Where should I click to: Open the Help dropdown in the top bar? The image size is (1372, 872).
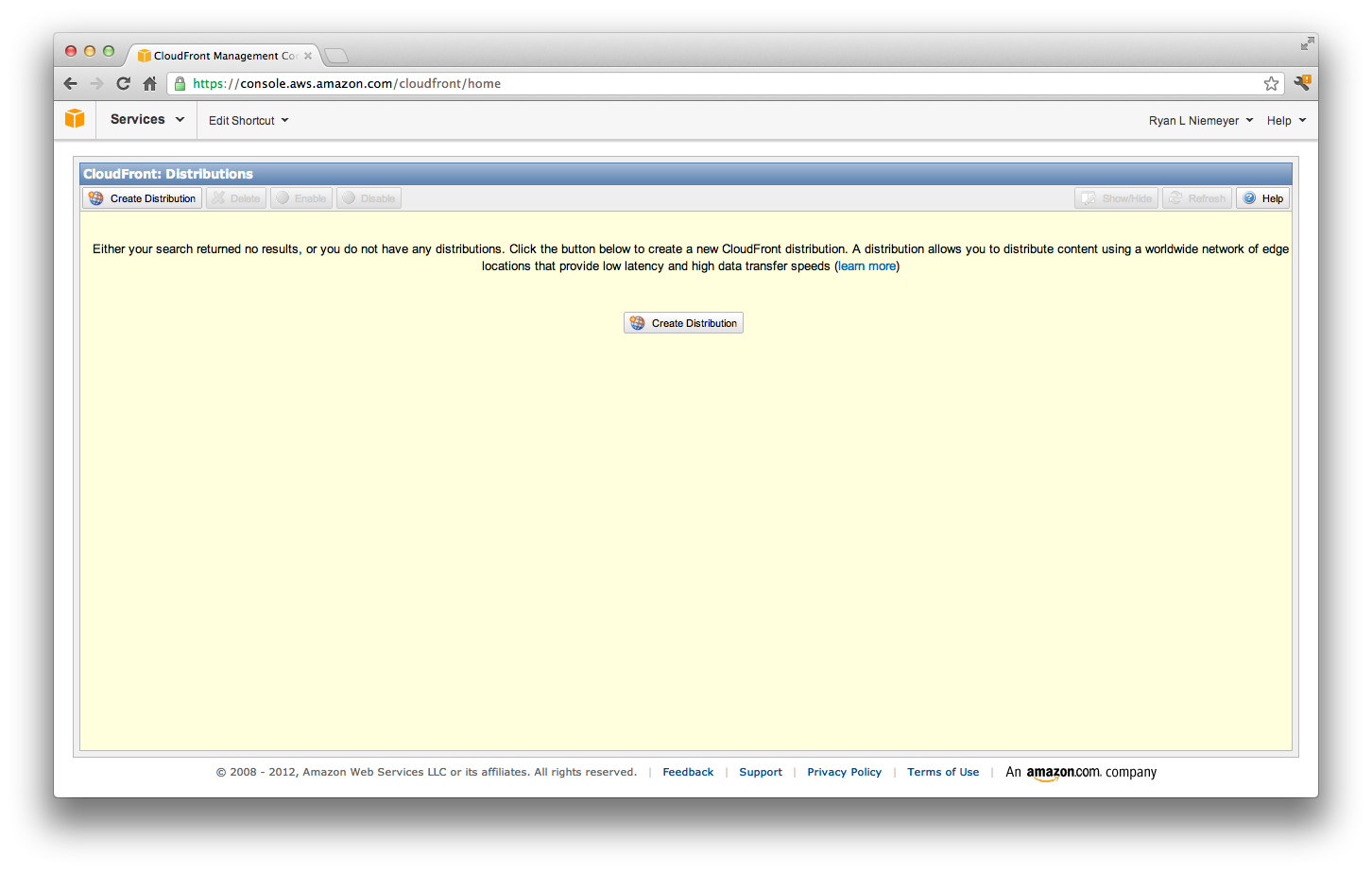click(x=1287, y=120)
